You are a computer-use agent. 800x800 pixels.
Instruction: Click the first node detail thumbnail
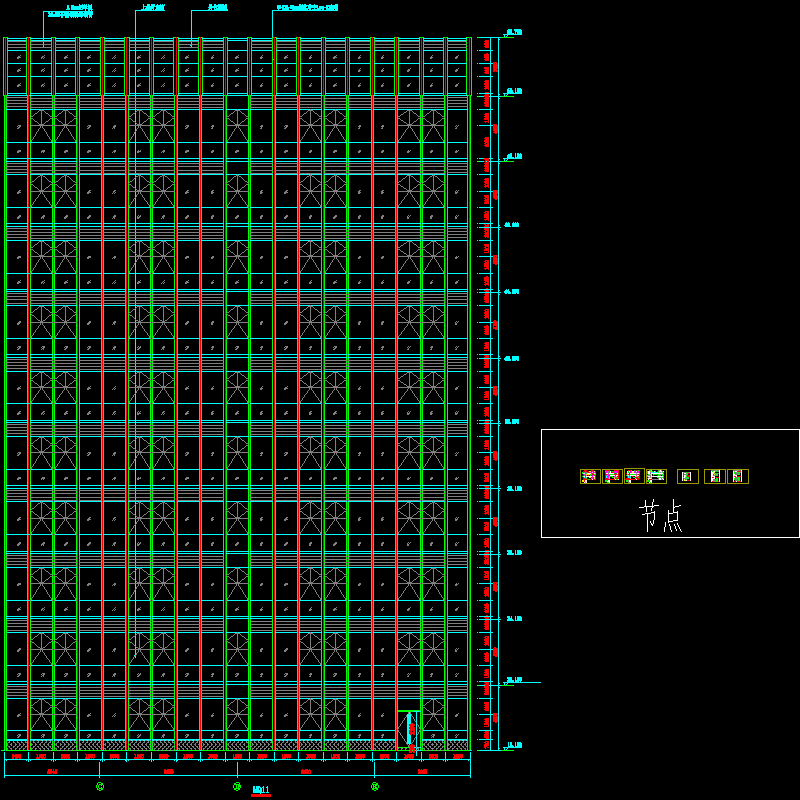pos(590,476)
